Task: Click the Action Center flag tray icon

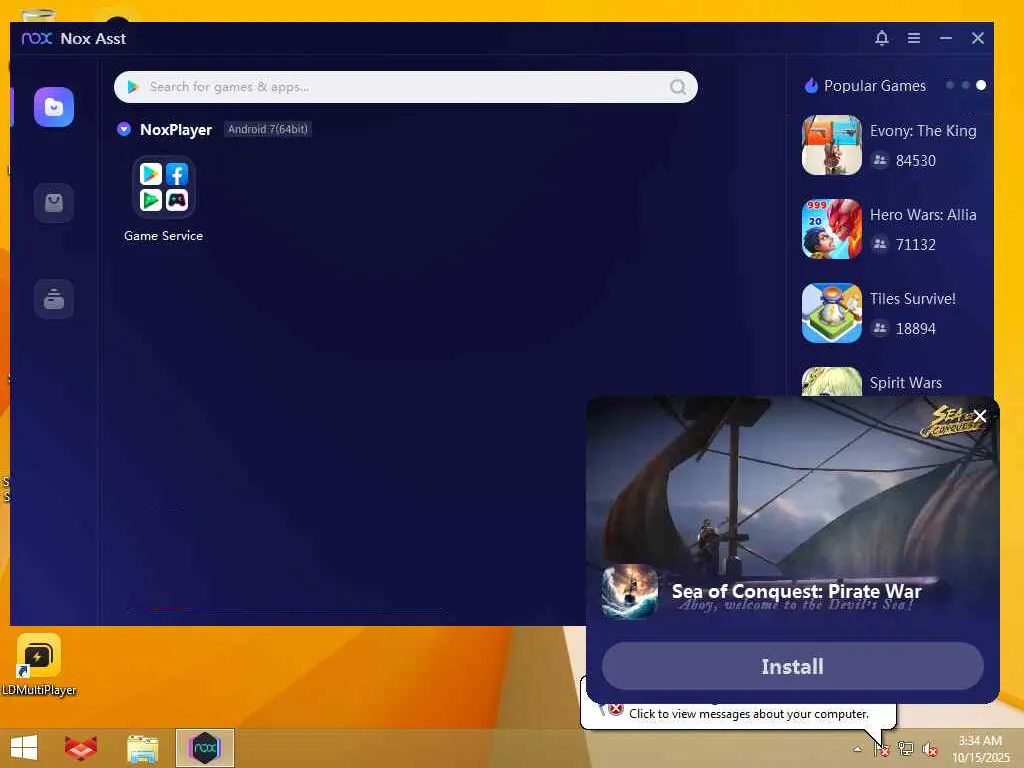Action: 882,749
